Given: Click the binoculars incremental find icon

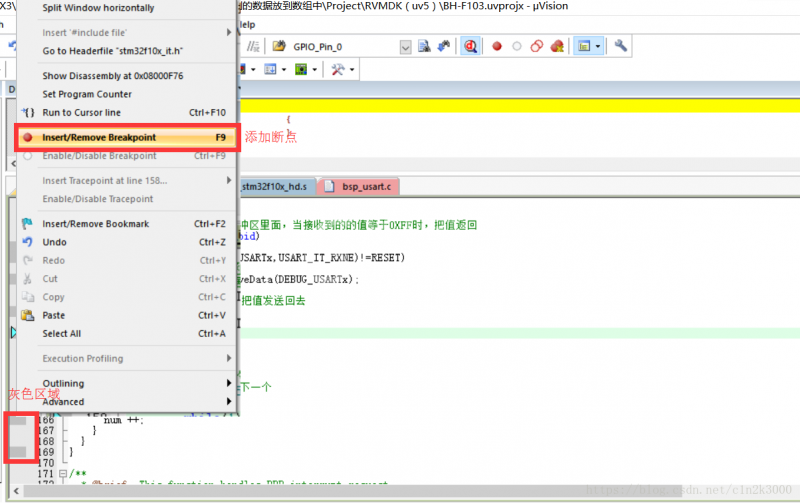Looking at the screenshot, I should pos(444,46).
